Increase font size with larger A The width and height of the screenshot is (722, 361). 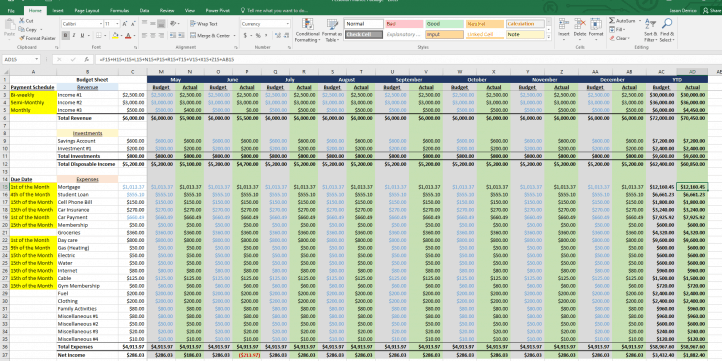coord(125,23)
